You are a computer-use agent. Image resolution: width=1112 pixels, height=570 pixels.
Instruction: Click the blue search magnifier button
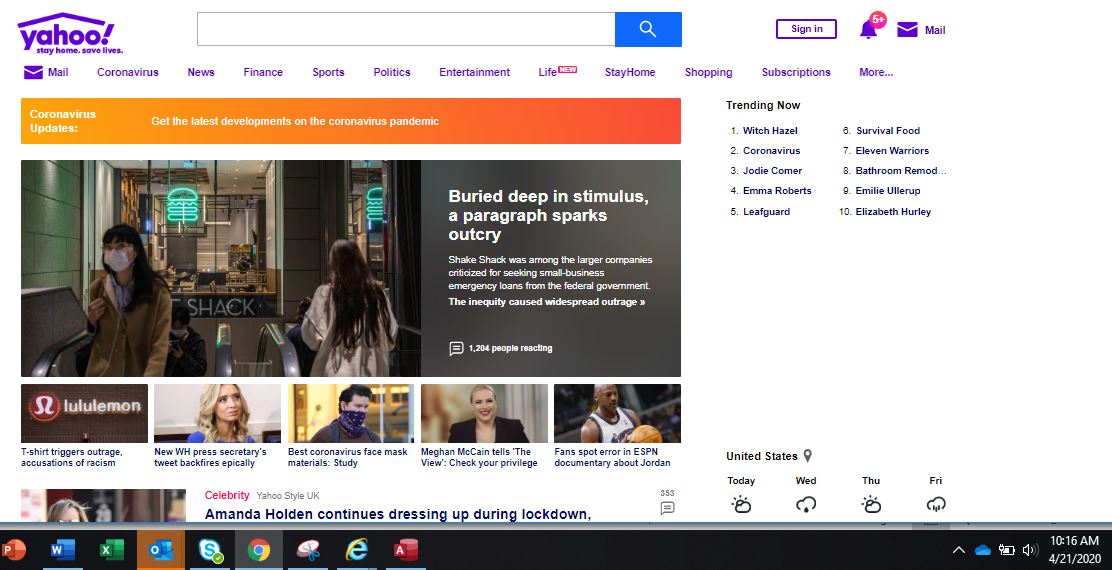click(x=648, y=29)
